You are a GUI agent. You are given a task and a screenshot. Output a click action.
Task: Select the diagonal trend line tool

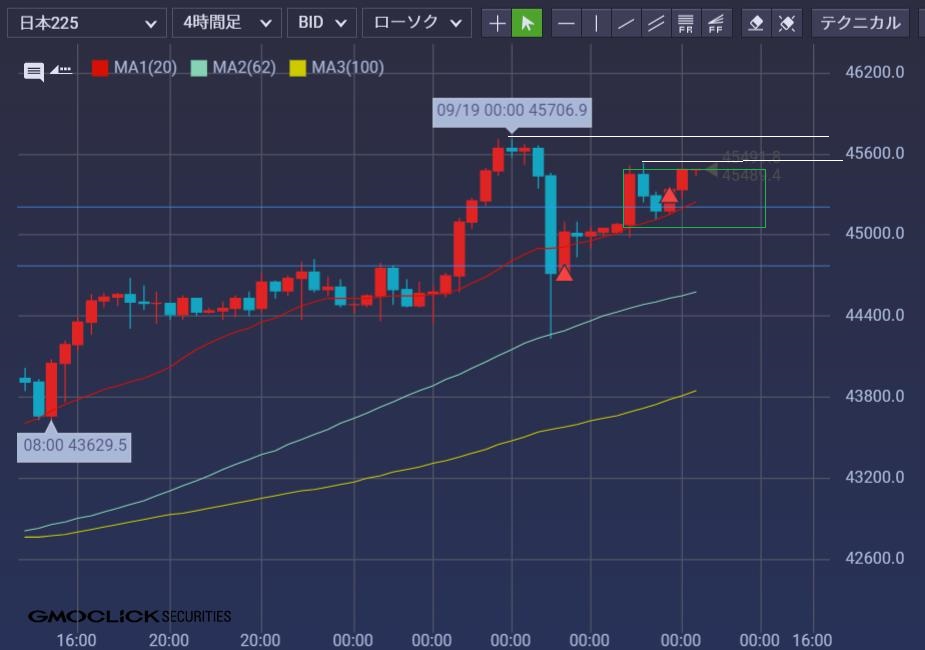tap(626, 22)
